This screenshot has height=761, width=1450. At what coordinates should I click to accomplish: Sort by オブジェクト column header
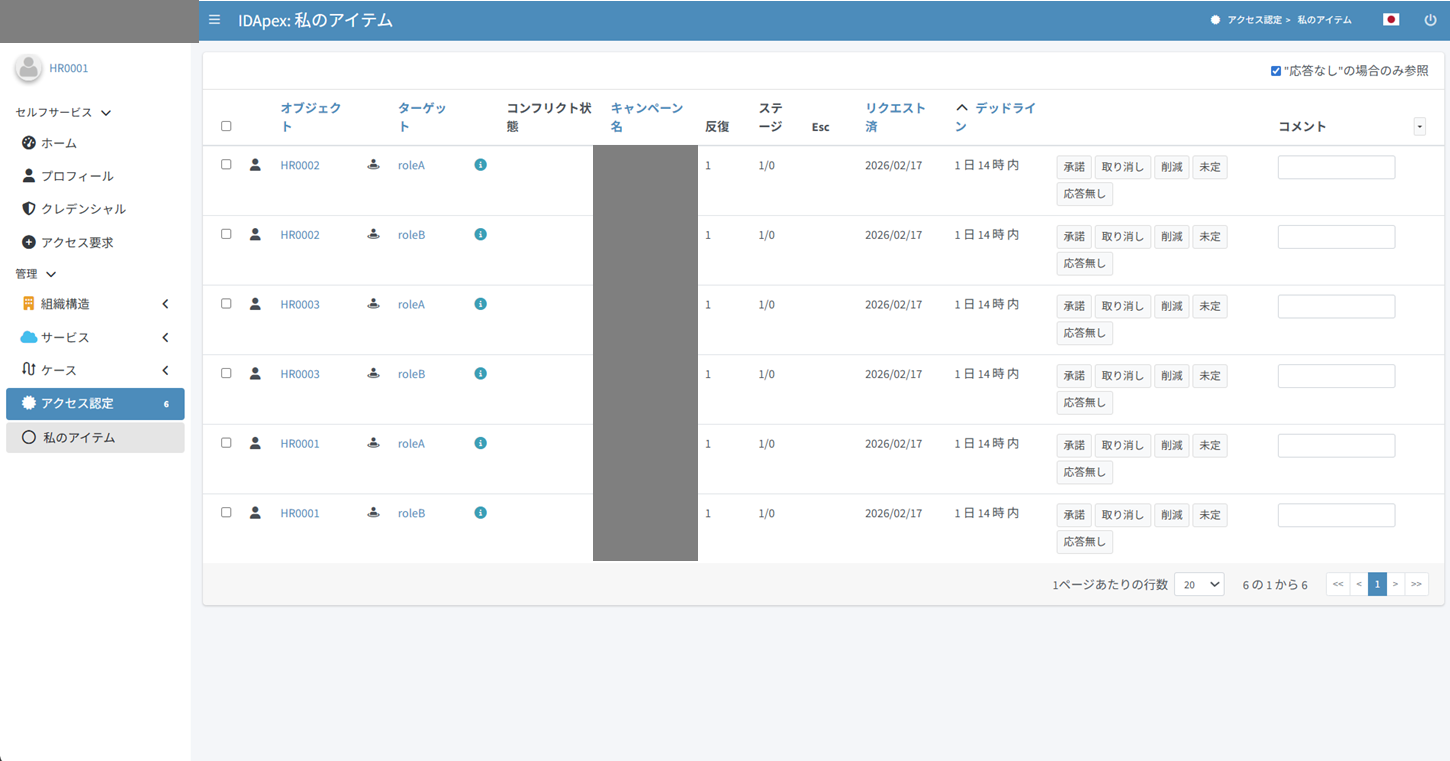tap(311, 117)
